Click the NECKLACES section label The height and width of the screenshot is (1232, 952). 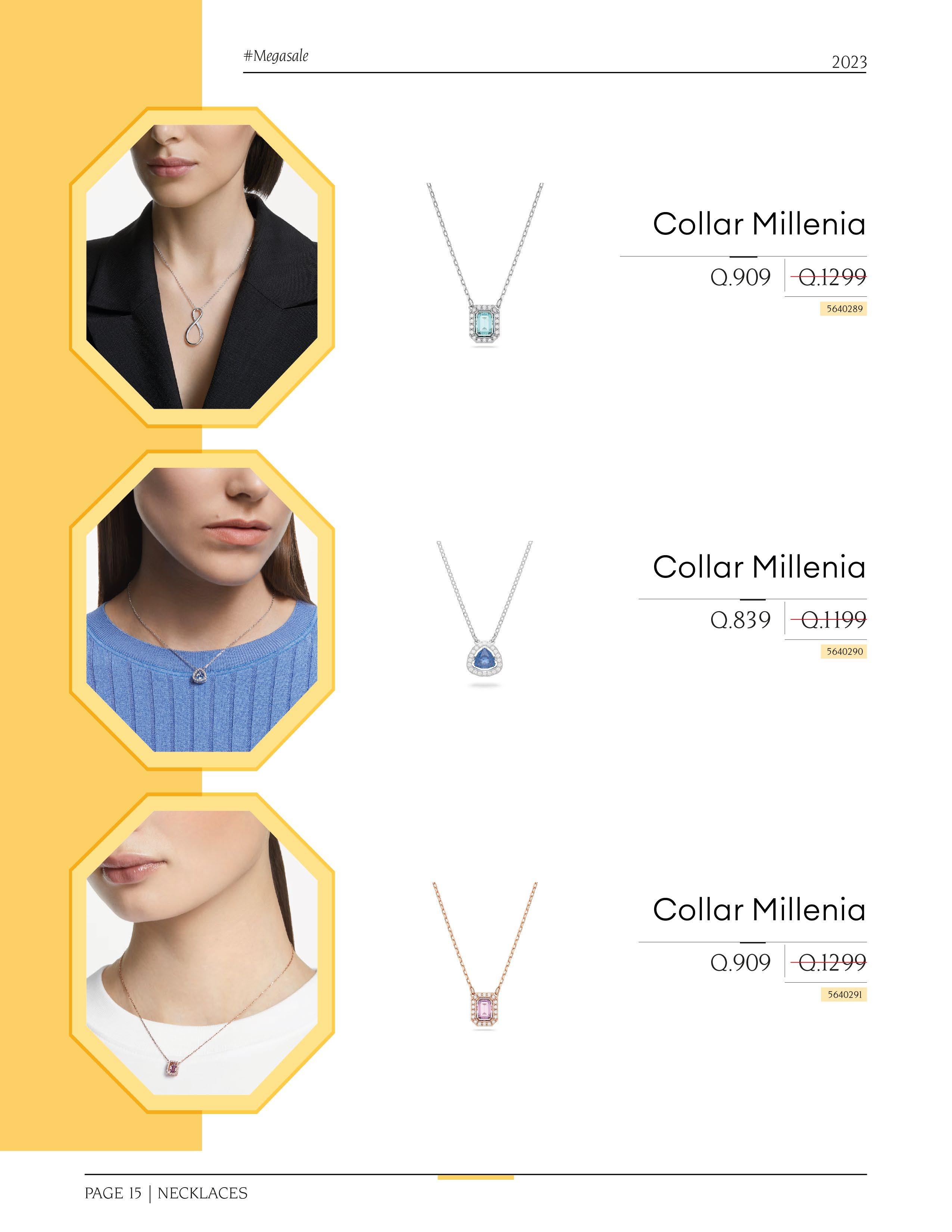pyautogui.click(x=202, y=1193)
